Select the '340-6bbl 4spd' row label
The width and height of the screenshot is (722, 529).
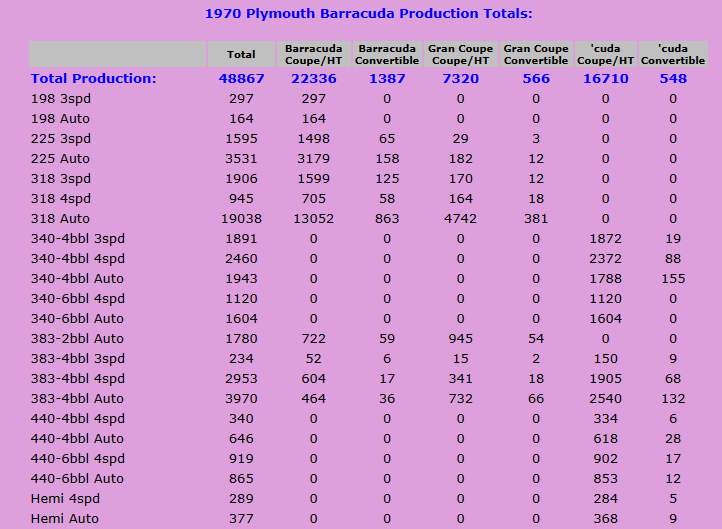click(77, 299)
